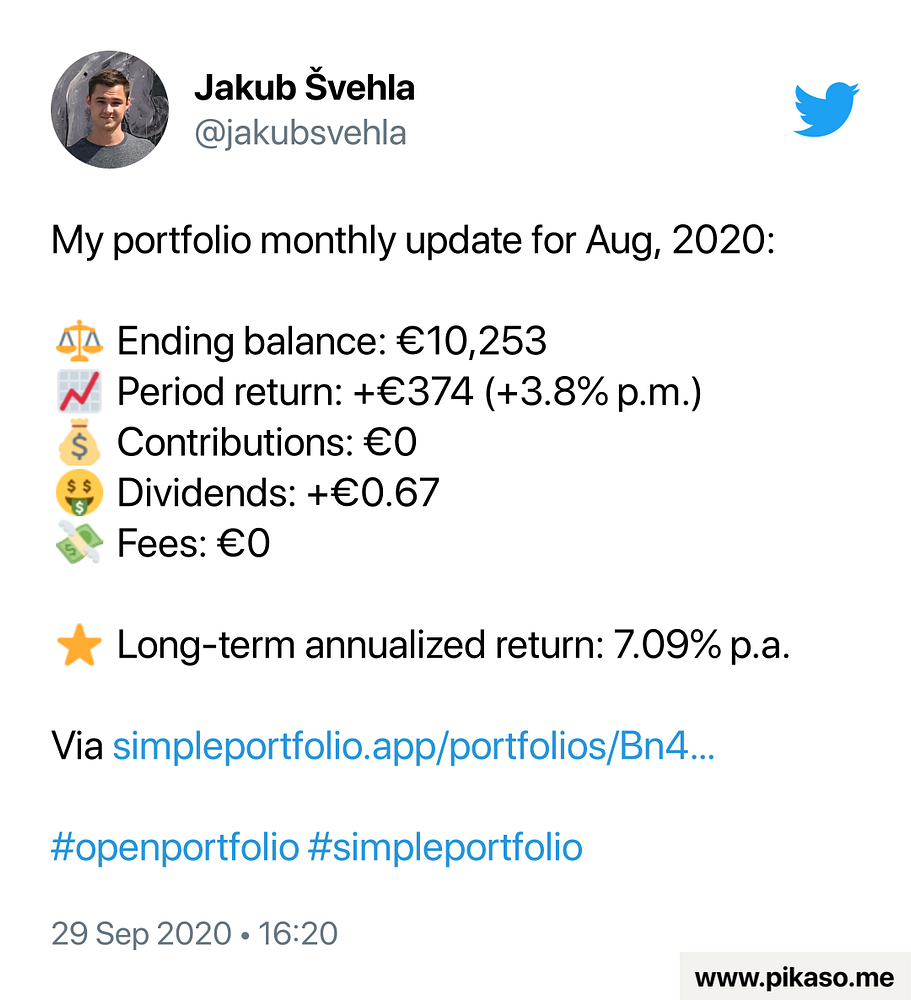Select the Jakub Švehla display name
This screenshot has height=1000, width=911.
(x=304, y=87)
